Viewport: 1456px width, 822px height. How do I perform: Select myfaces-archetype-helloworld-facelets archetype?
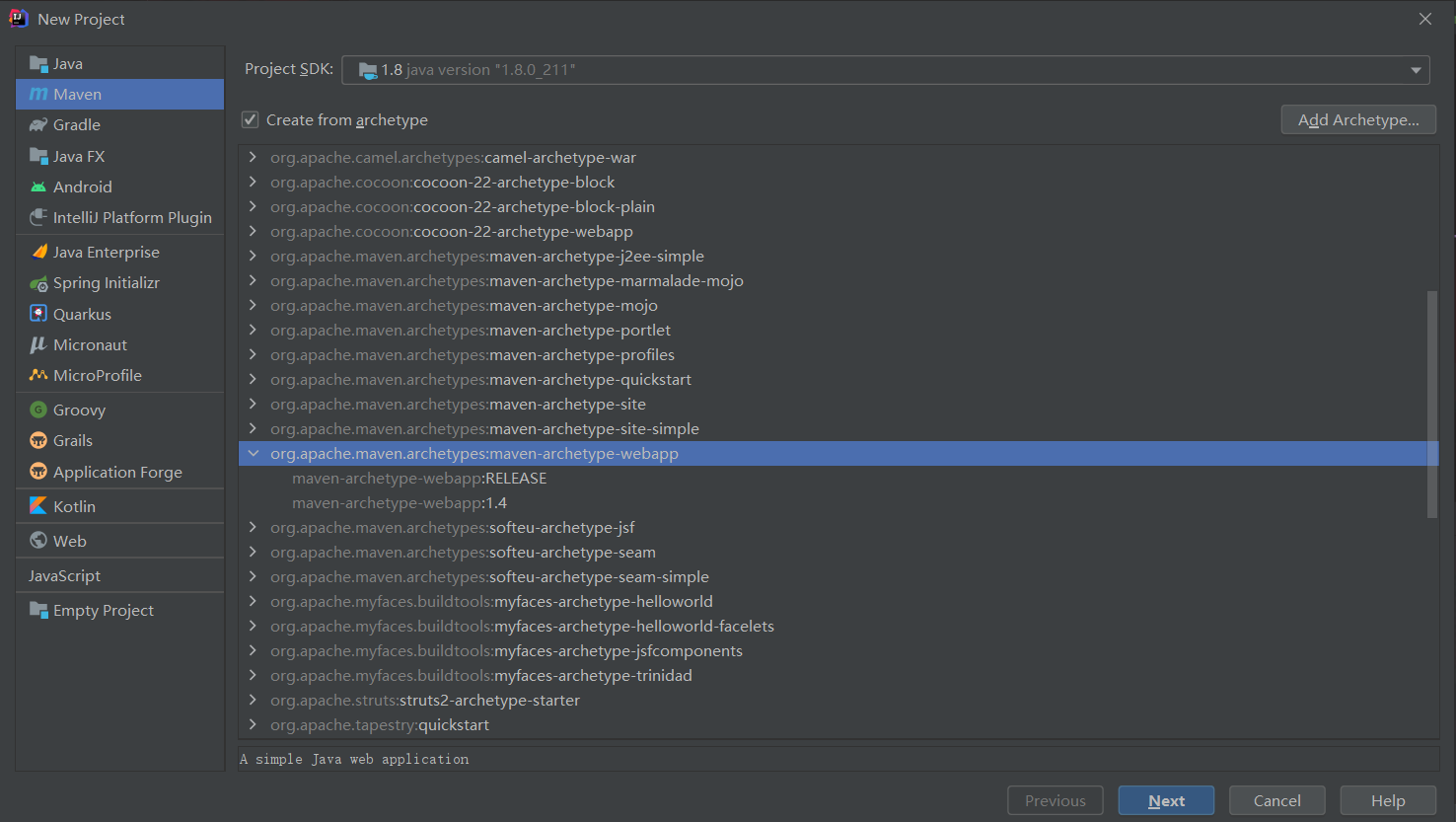pos(522,627)
